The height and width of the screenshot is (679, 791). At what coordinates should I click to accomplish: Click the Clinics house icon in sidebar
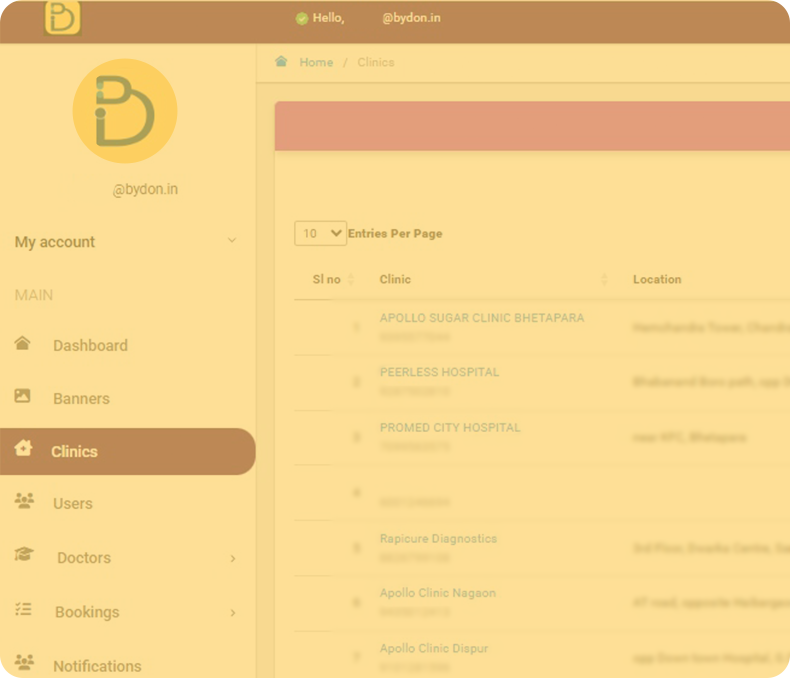(x=23, y=450)
